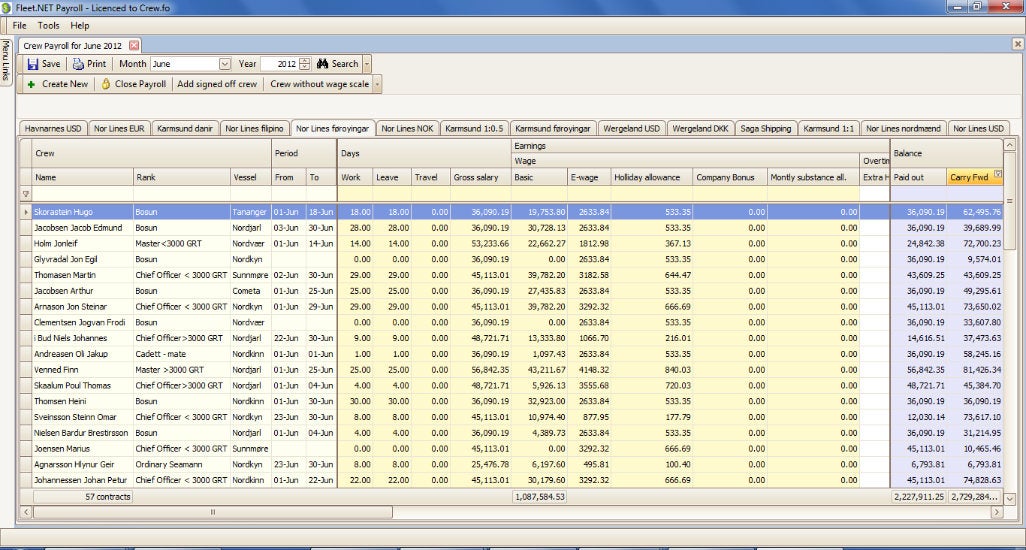Close the Crew Payroll for June 2012 tab
1026x550 pixels.
coord(134,45)
